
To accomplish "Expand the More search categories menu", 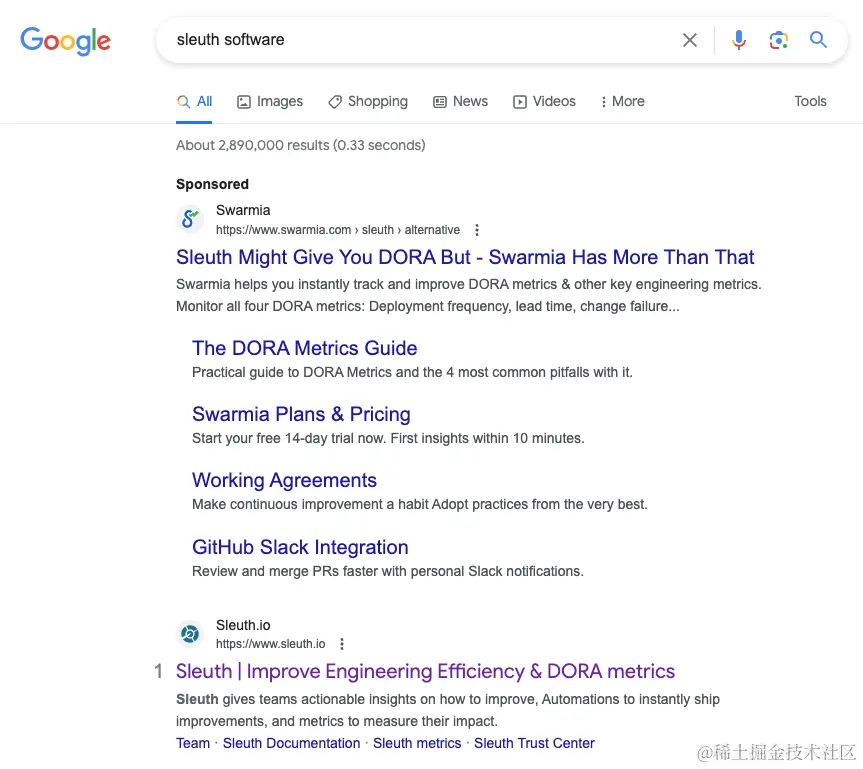I will tap(622, 102).
